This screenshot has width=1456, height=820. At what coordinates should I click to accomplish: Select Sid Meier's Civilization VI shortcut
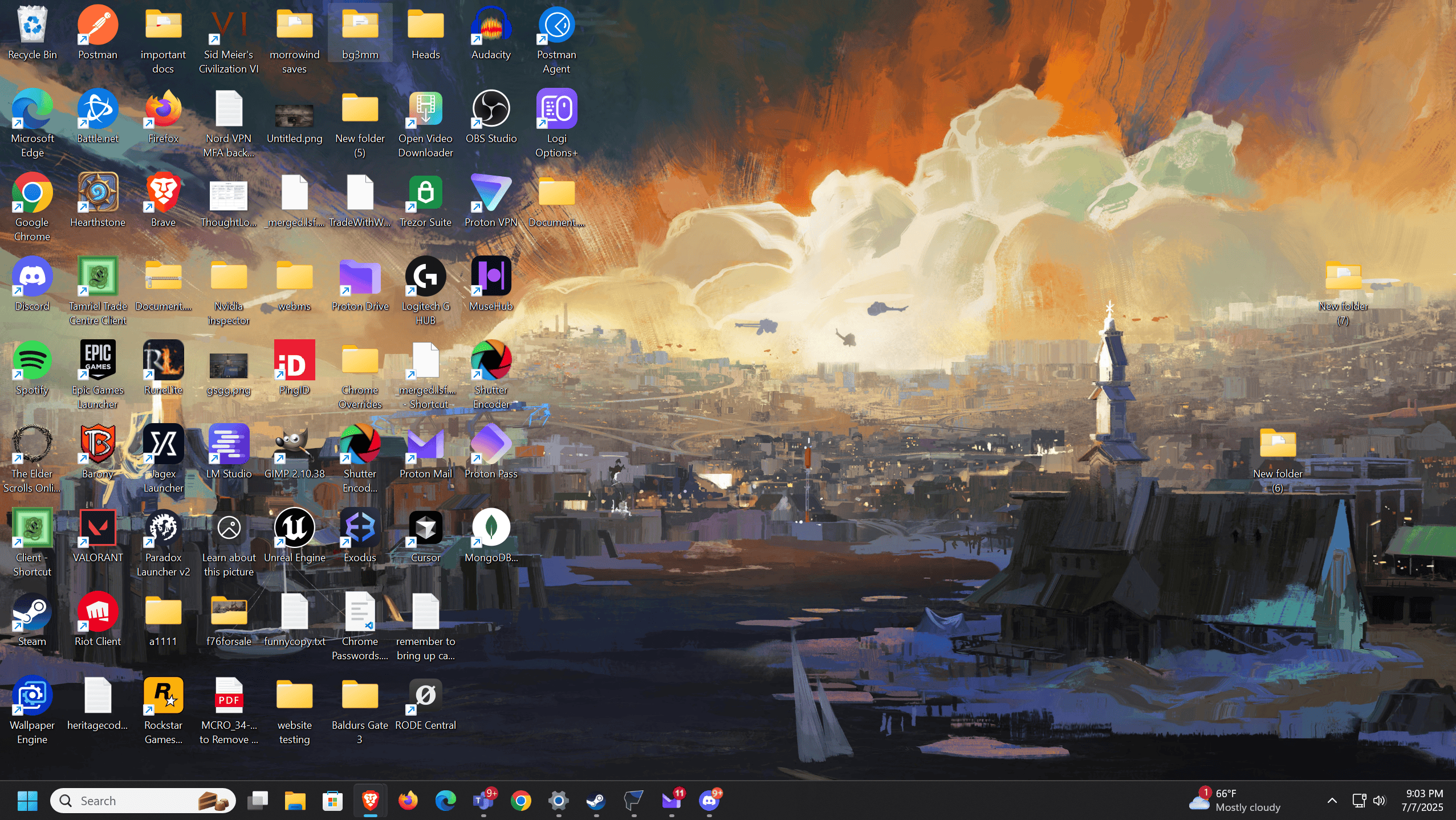[x=229, y=40]
